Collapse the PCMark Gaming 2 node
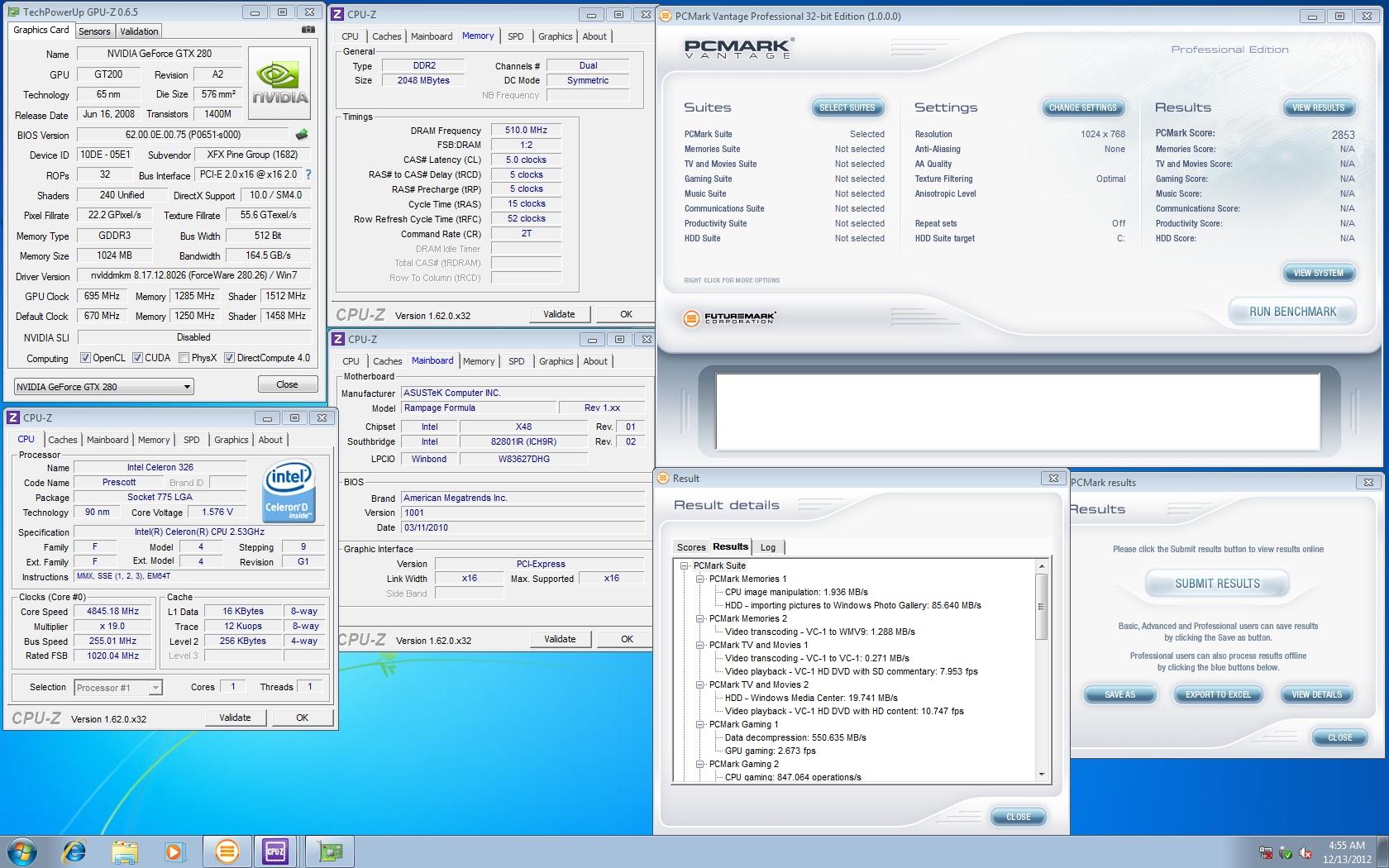The height and width of the screenshot is (868, 1389). coord(700,764)
